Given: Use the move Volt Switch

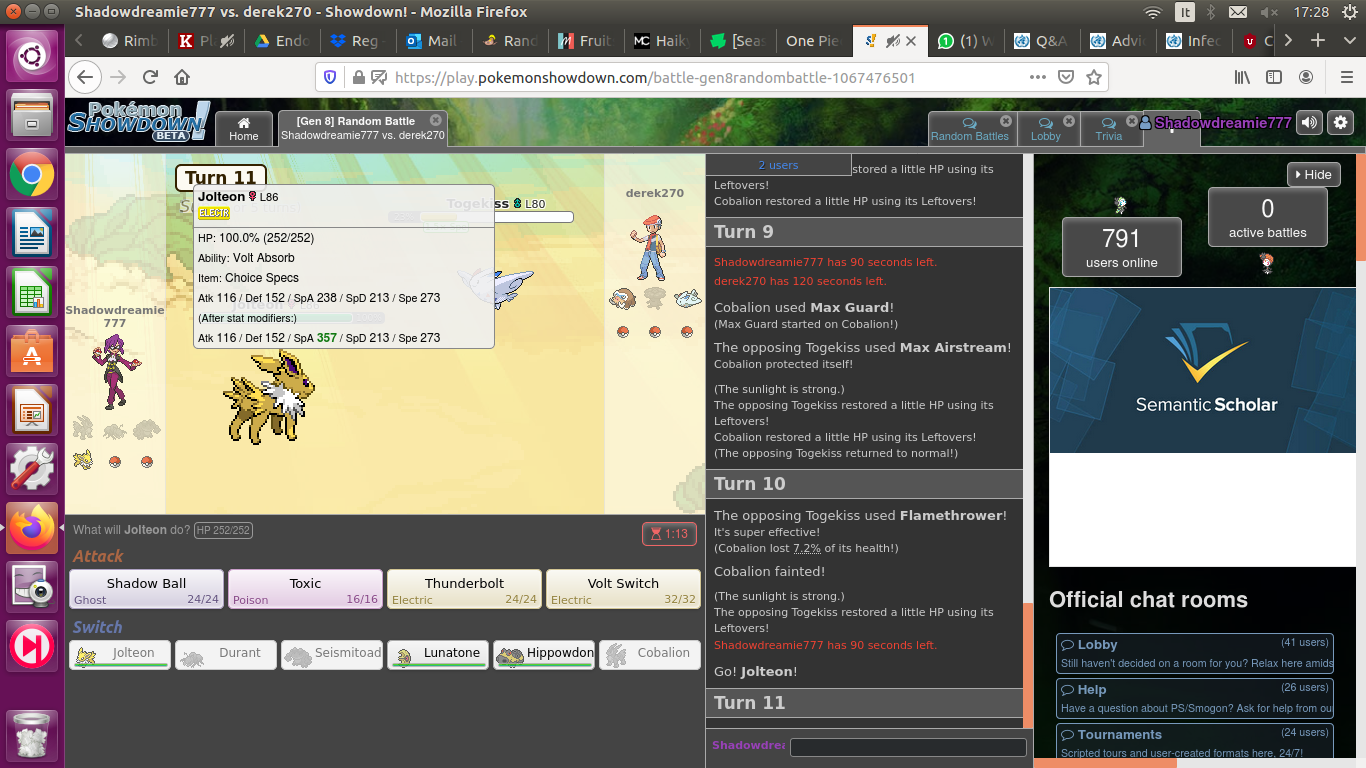Looking at the screenshot, I should point(623,589).
